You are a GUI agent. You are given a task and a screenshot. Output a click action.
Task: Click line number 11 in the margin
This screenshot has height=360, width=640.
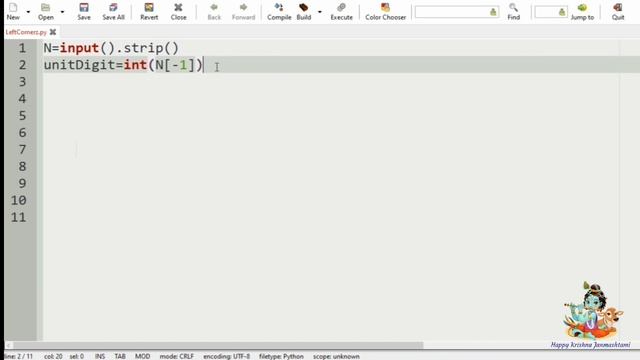[18, 217]
